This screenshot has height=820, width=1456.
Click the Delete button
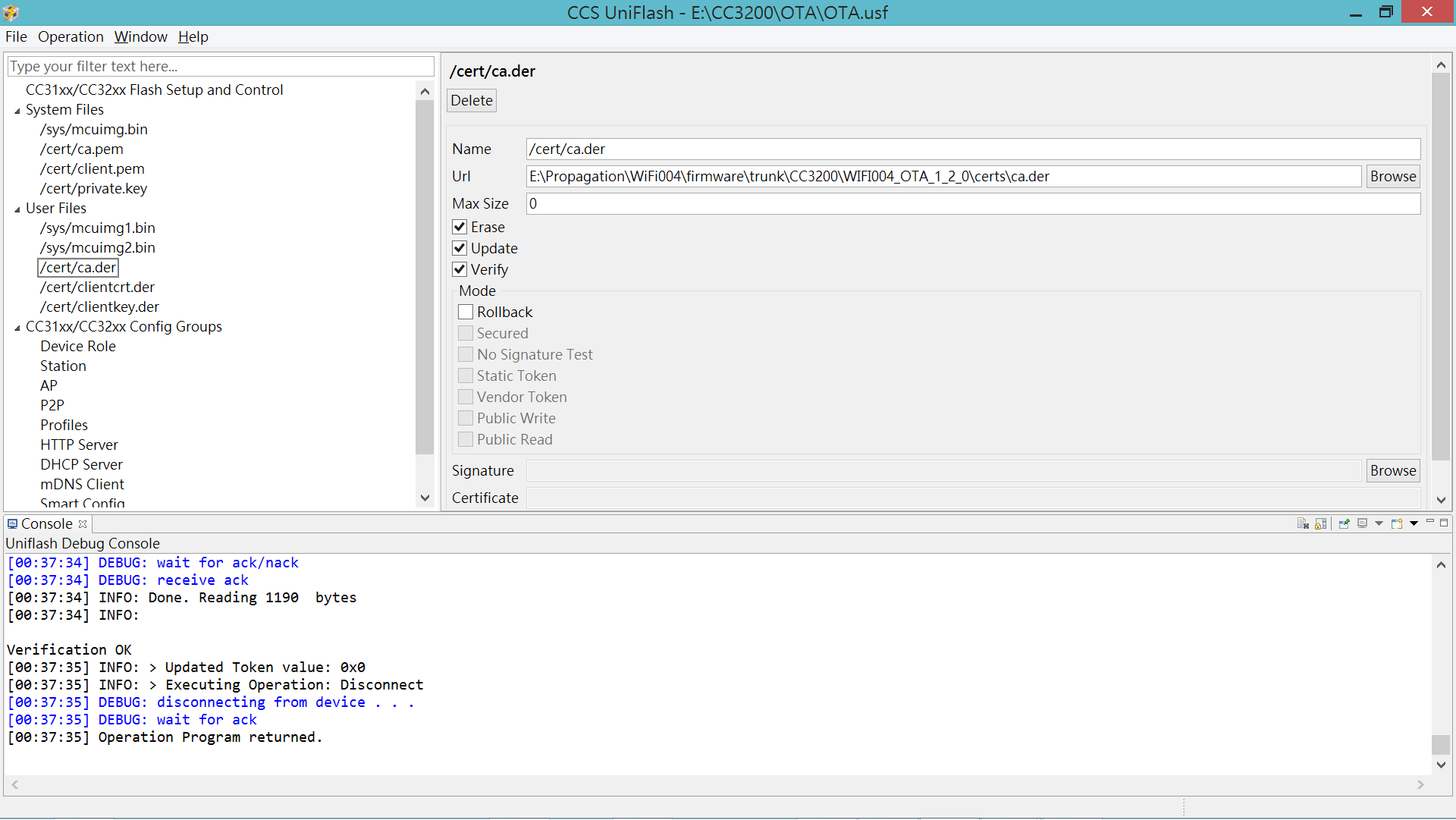click(x=472, y=100)
